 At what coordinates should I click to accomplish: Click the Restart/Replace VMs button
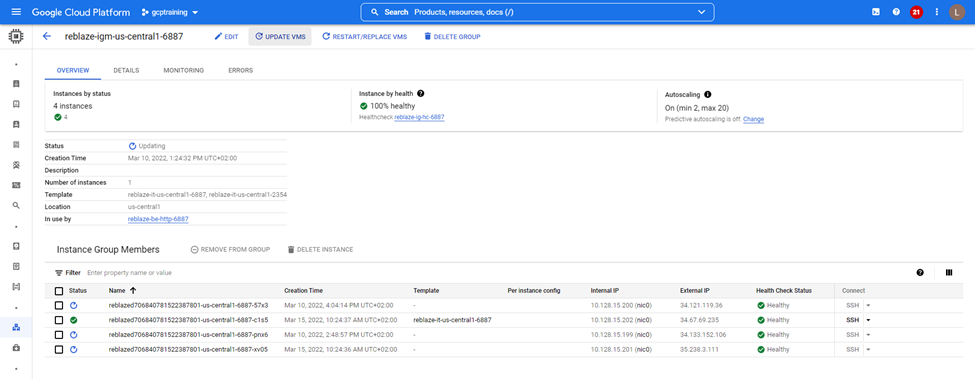point(364,37)
